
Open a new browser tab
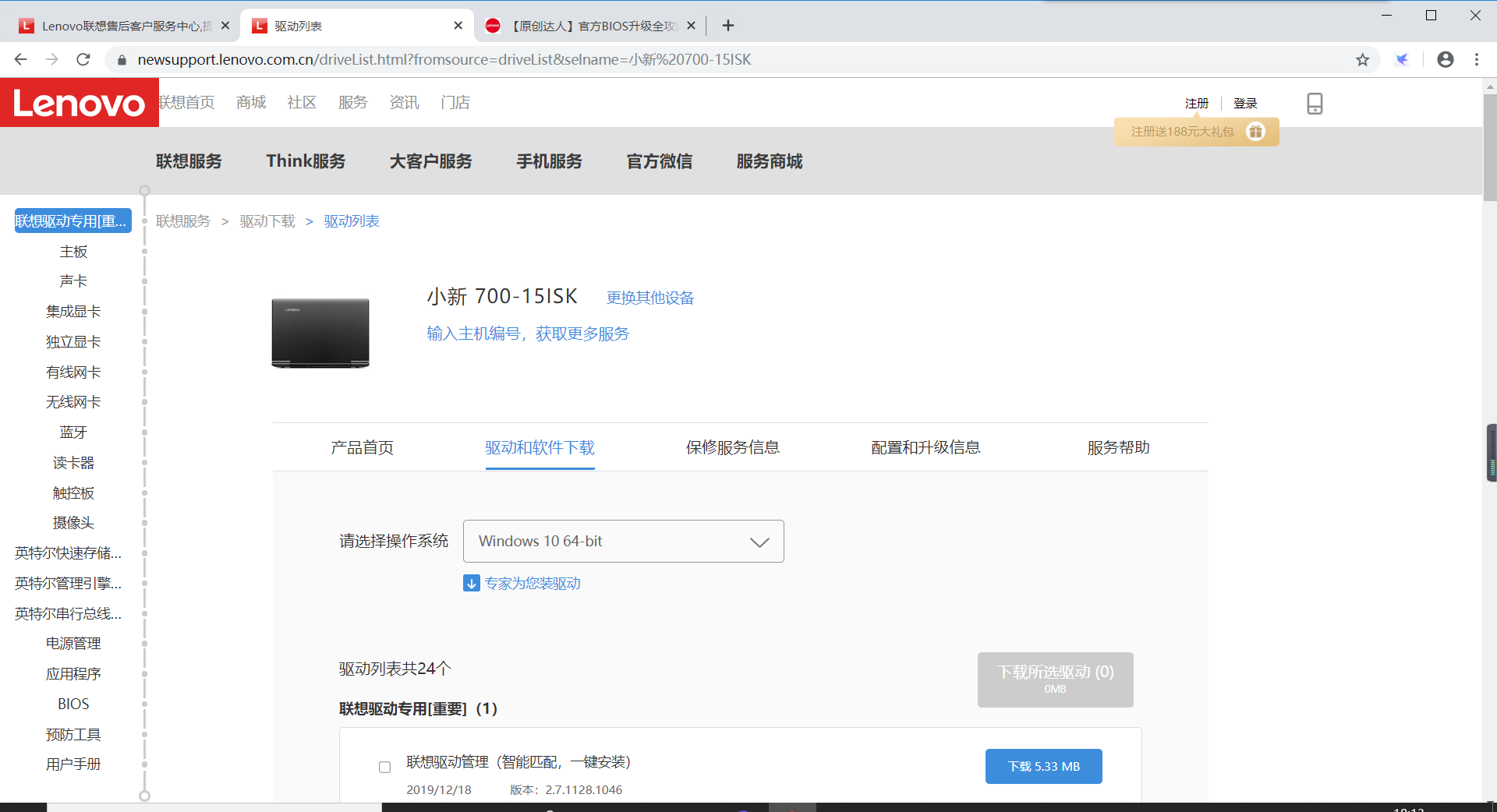727,26
